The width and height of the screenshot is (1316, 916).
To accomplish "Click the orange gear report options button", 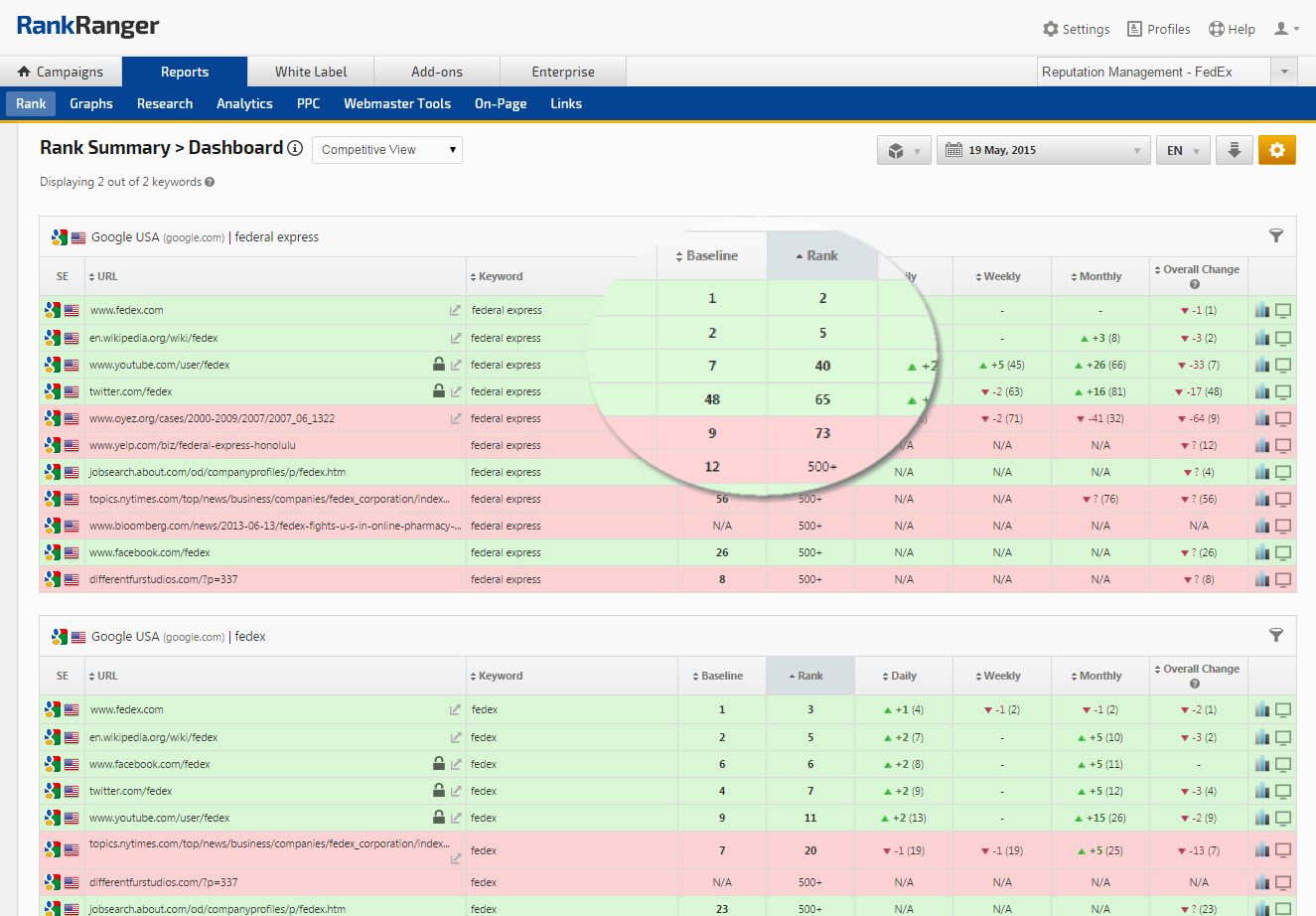I will 1276,150.
